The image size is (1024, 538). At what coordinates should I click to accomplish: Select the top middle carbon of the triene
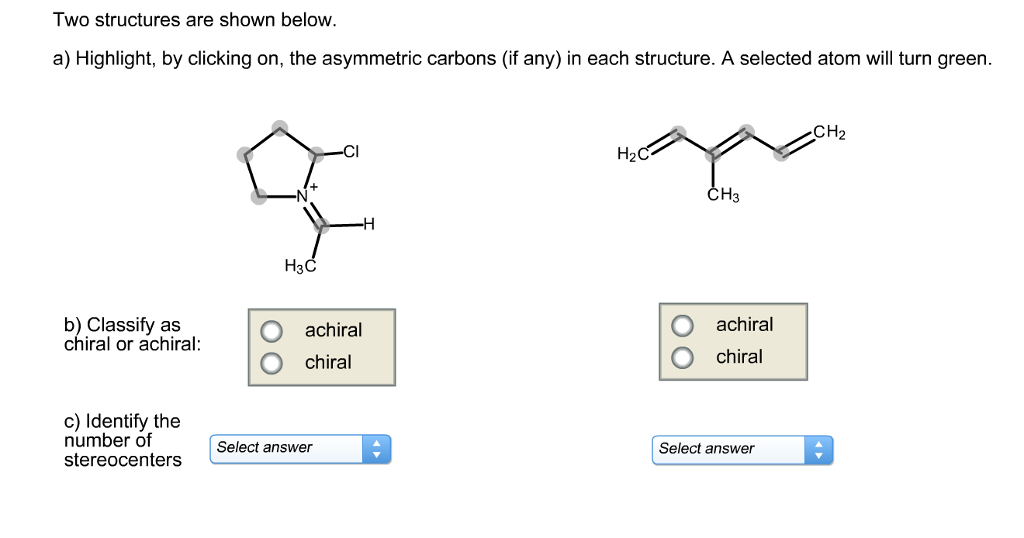pyautogui.click(x=746, y=133)
